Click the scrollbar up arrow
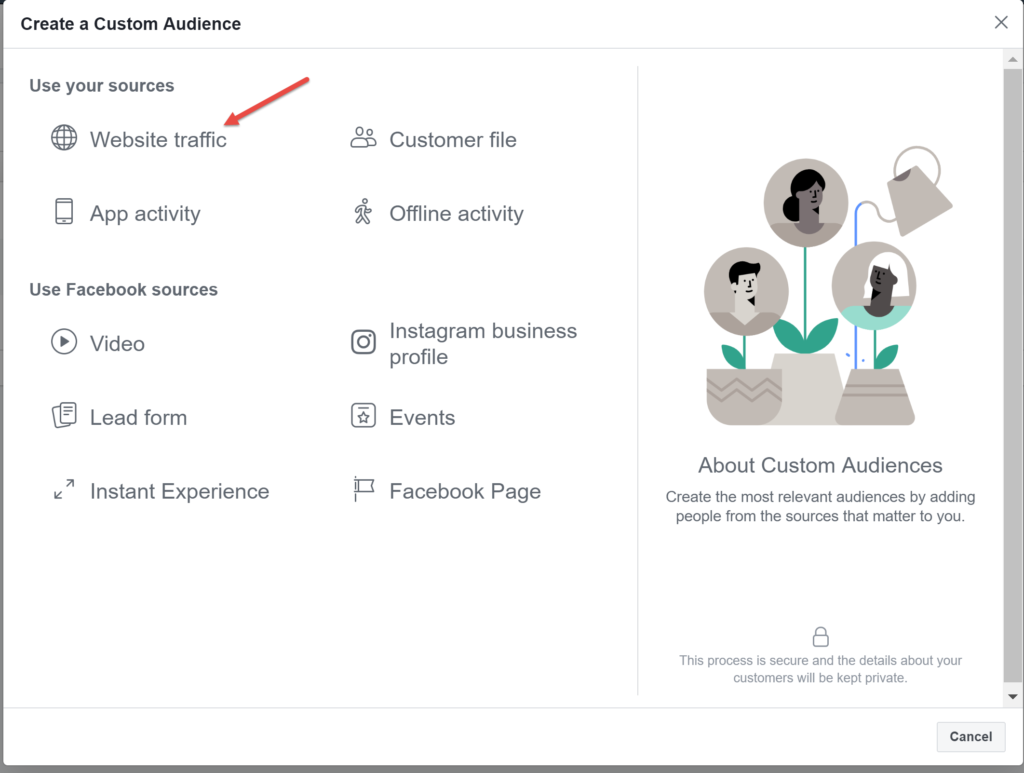The image size is (1024, 773). coord(1012,59)
